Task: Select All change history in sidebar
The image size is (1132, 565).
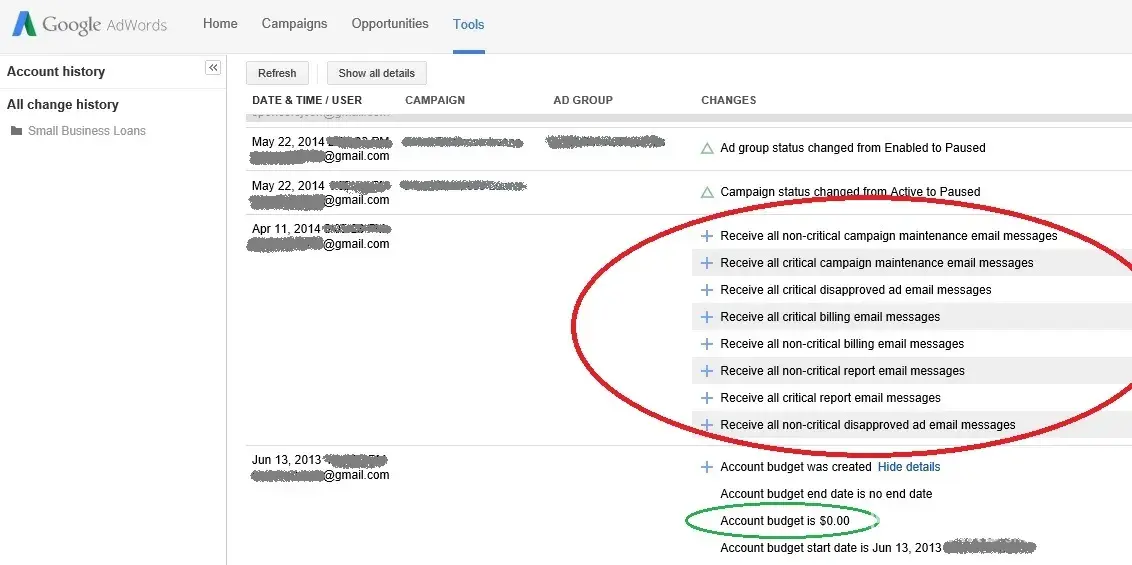Action: click(63, 105)
